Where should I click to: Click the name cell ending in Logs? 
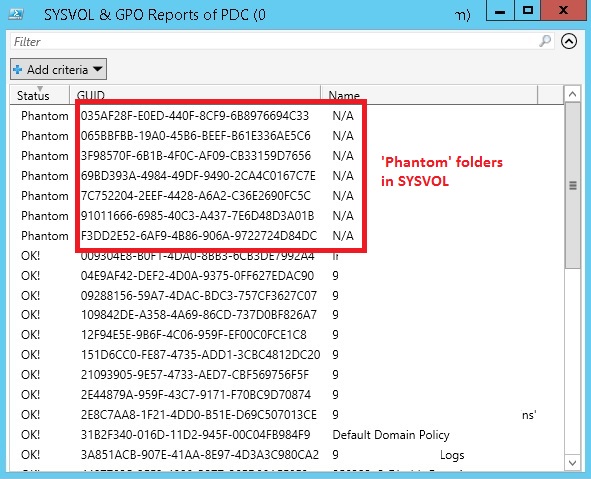pyautogui.click(x=398, y=455)
